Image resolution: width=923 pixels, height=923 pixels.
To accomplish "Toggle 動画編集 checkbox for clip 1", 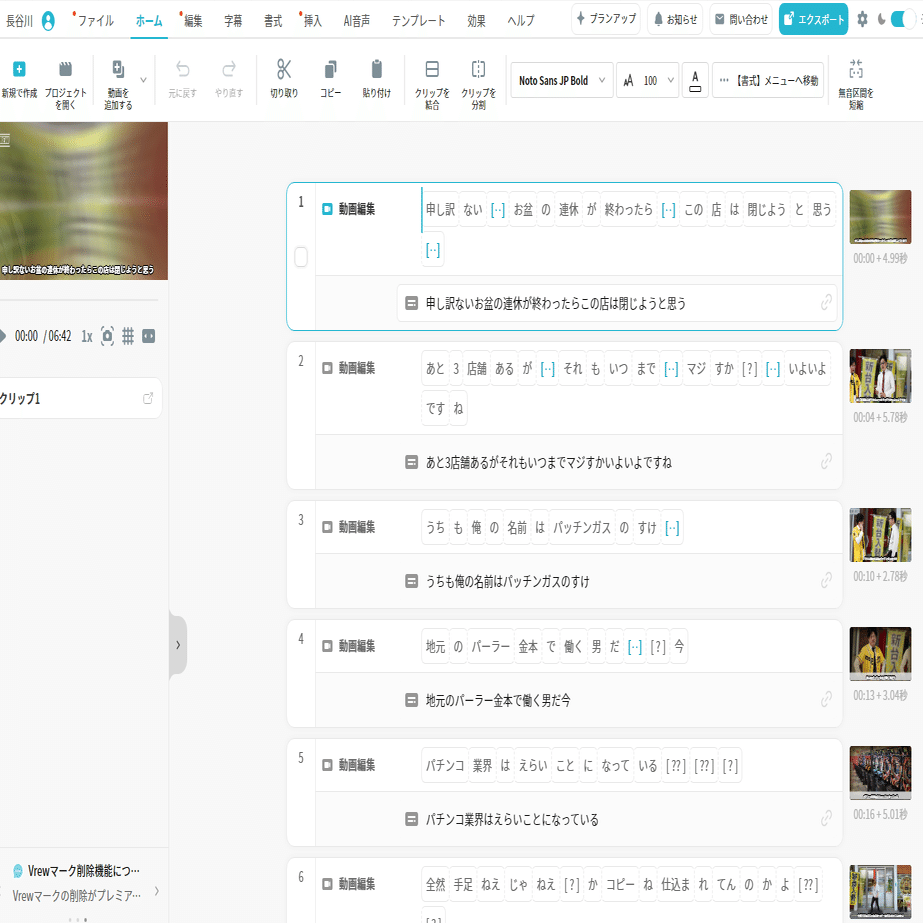I will click(327, 209).
